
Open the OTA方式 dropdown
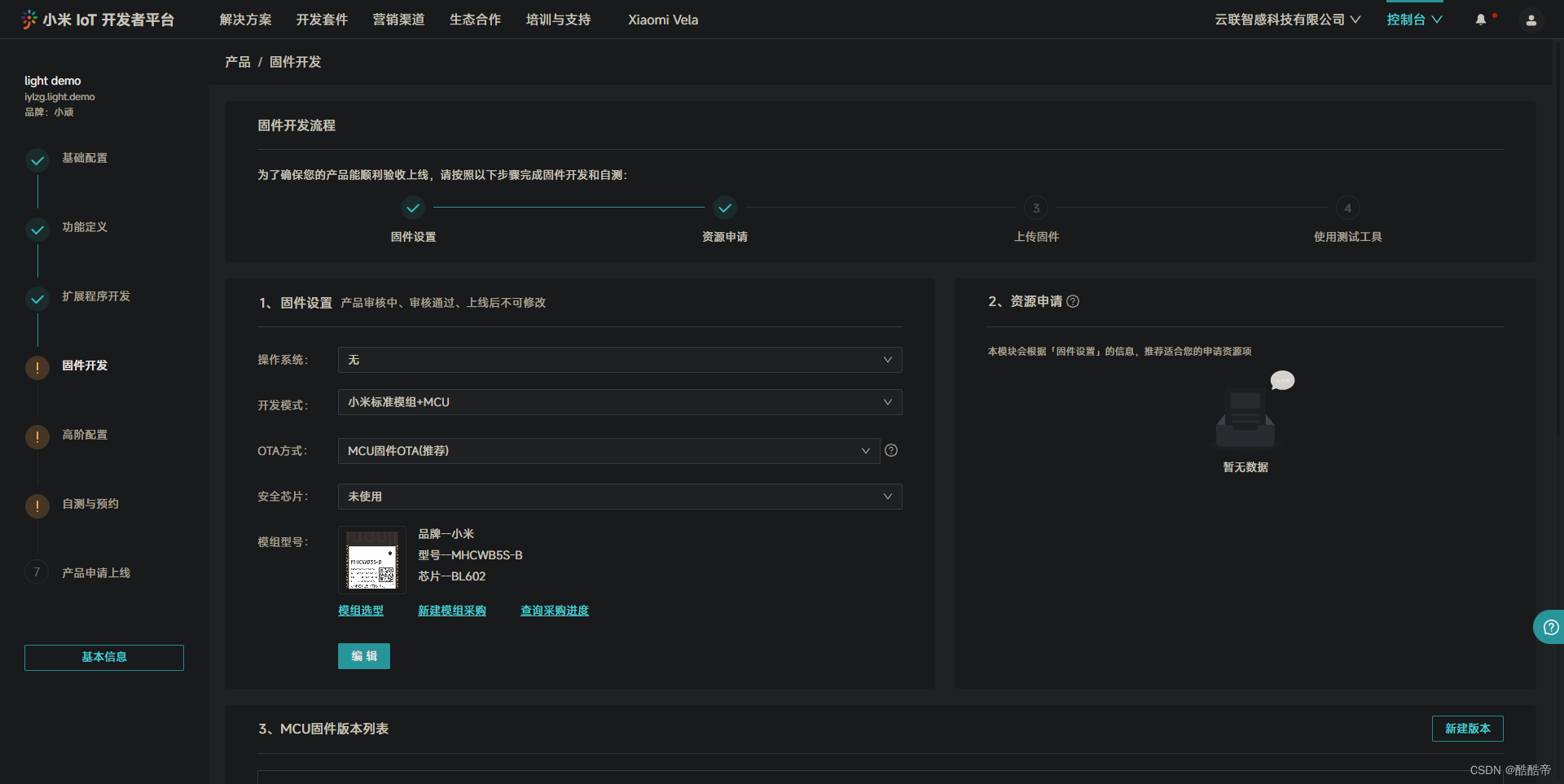point(608,451)
